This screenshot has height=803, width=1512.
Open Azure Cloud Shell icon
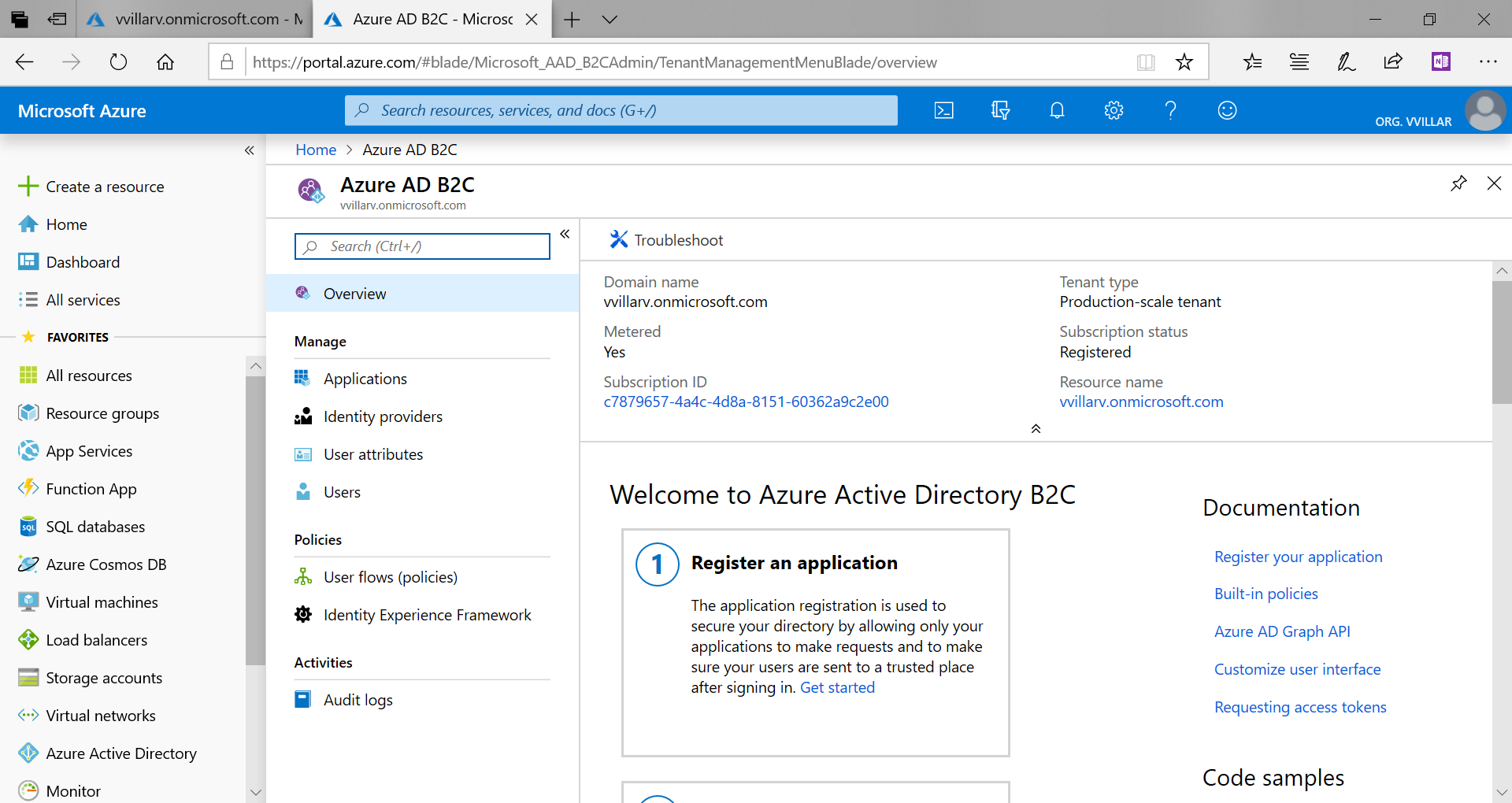click(943, 110)
